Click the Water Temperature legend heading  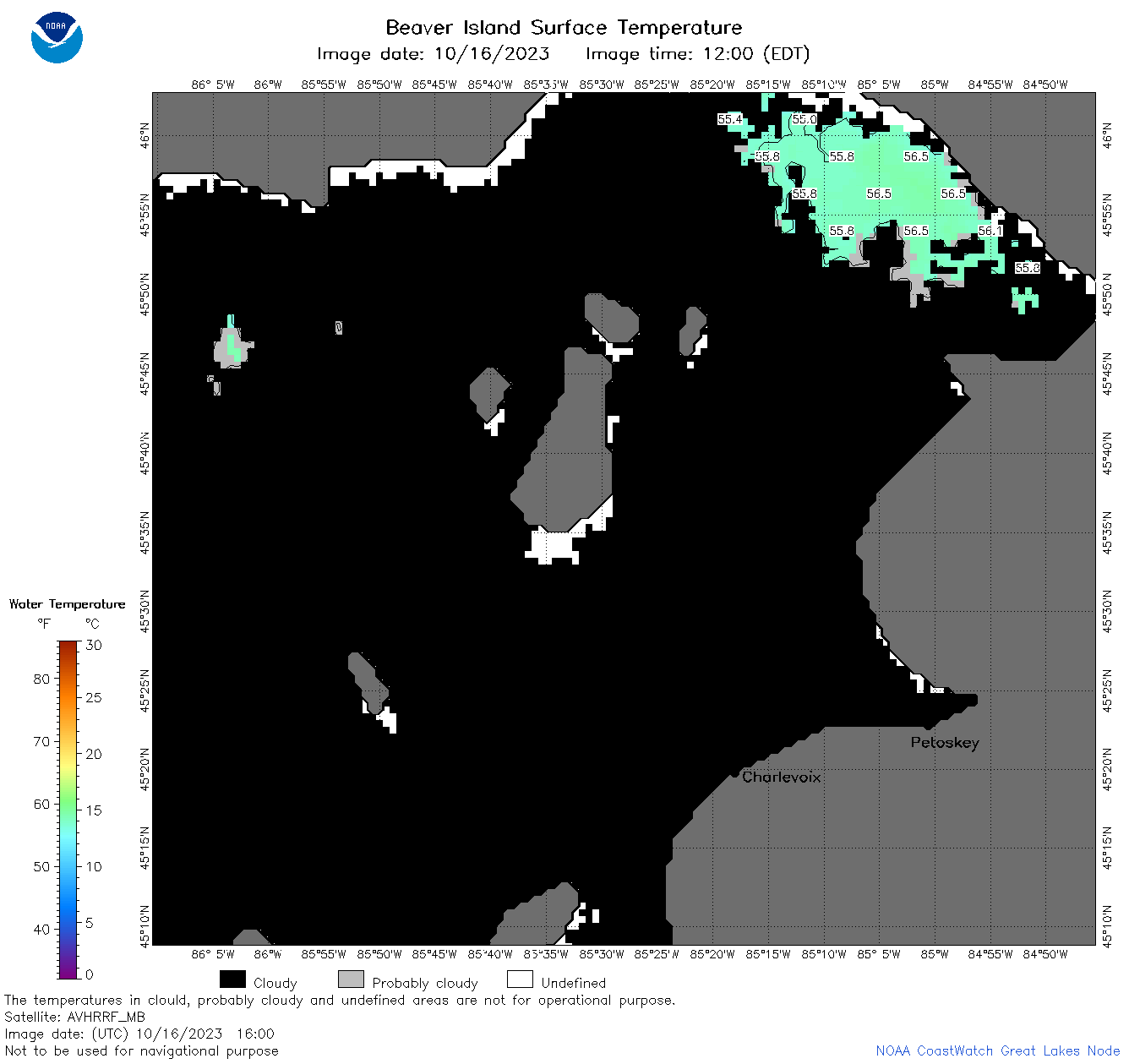click(67, 604)
